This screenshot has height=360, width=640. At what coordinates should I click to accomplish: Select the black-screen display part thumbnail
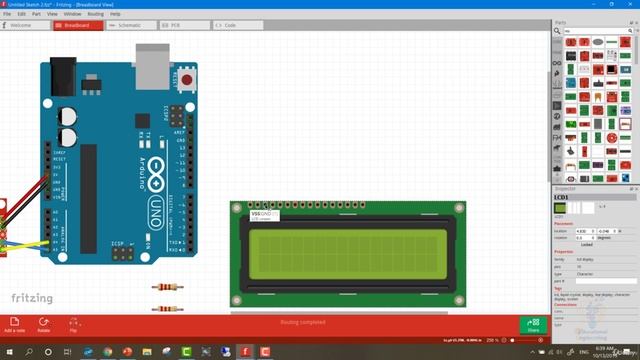(611, 69)
